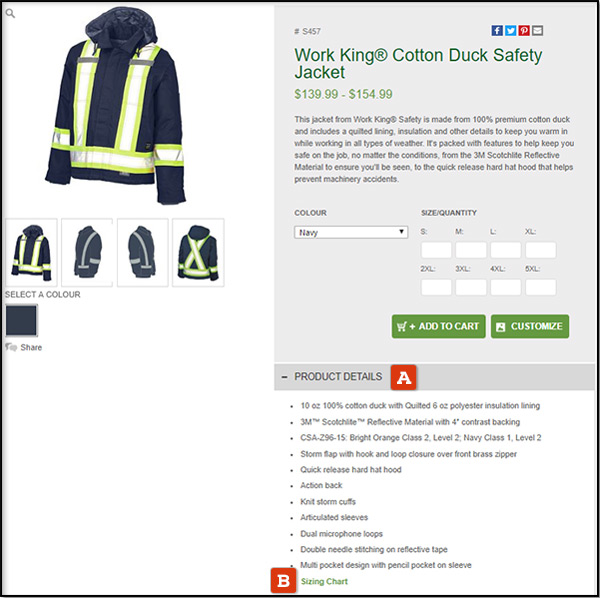
Task: Click the main jacket product image
Action: [x=117, y=105]
